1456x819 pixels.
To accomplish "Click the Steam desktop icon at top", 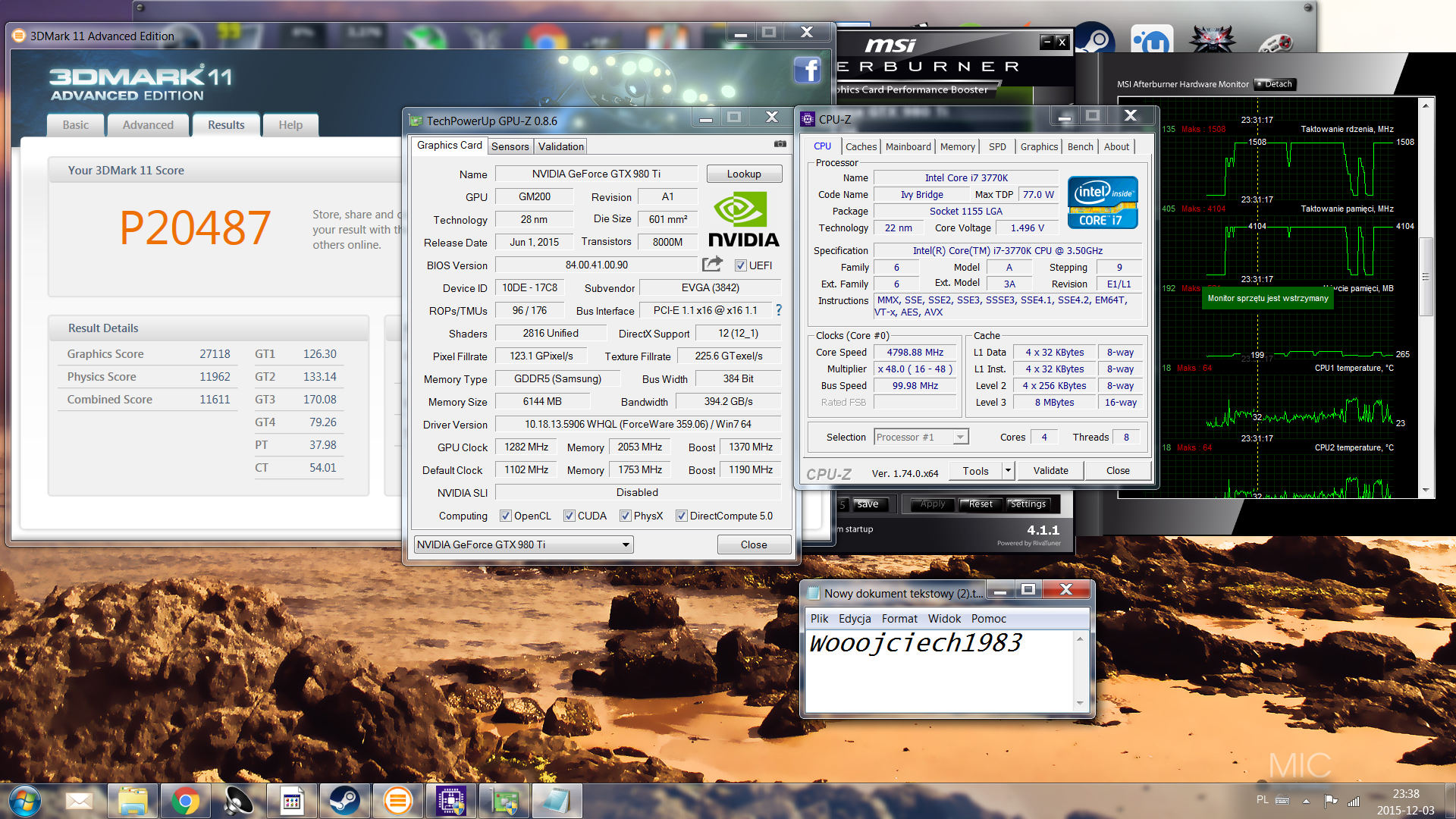I will [x=1094, y=39].
